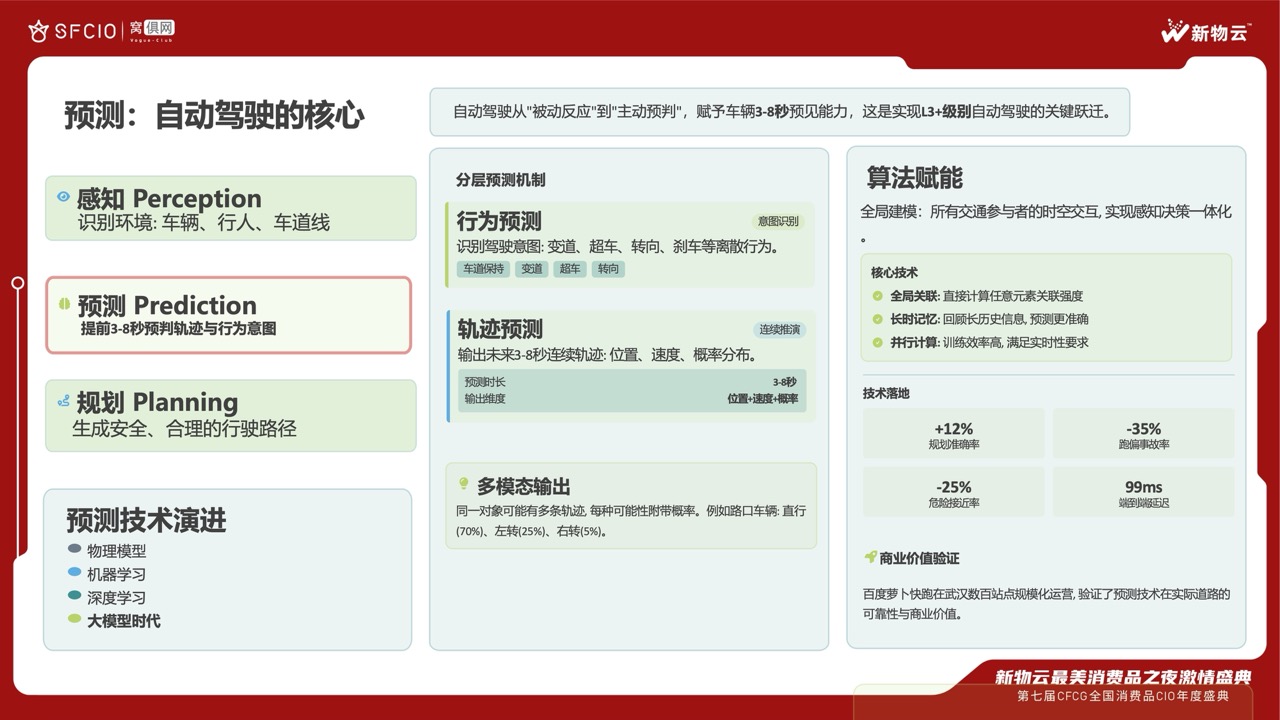Screen dimensions: 1280x720
Task: Click the SFCIO logo in the header
Action: [73, 31]
